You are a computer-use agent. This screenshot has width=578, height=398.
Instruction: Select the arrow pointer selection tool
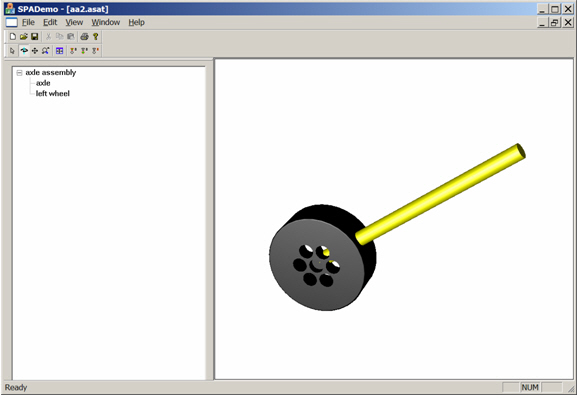point(13,51)
